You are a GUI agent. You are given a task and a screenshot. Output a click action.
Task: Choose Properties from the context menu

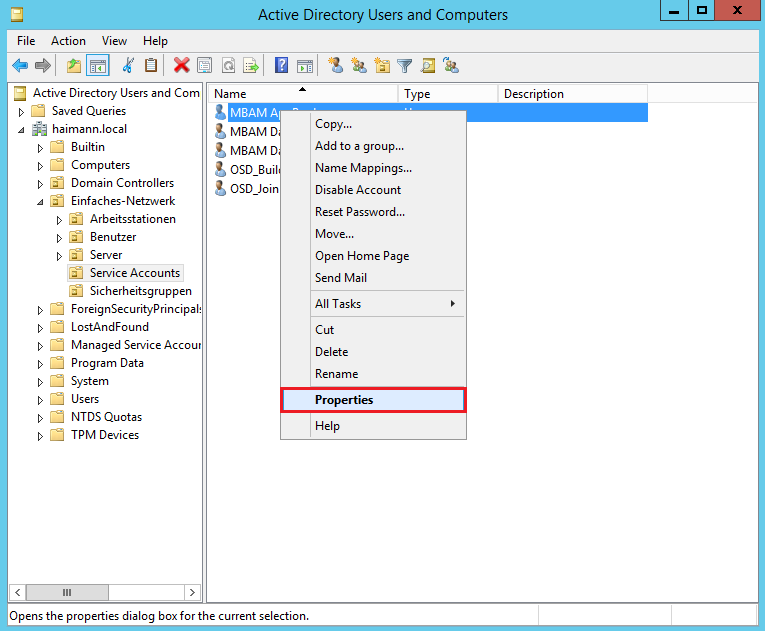coord(373,400)
